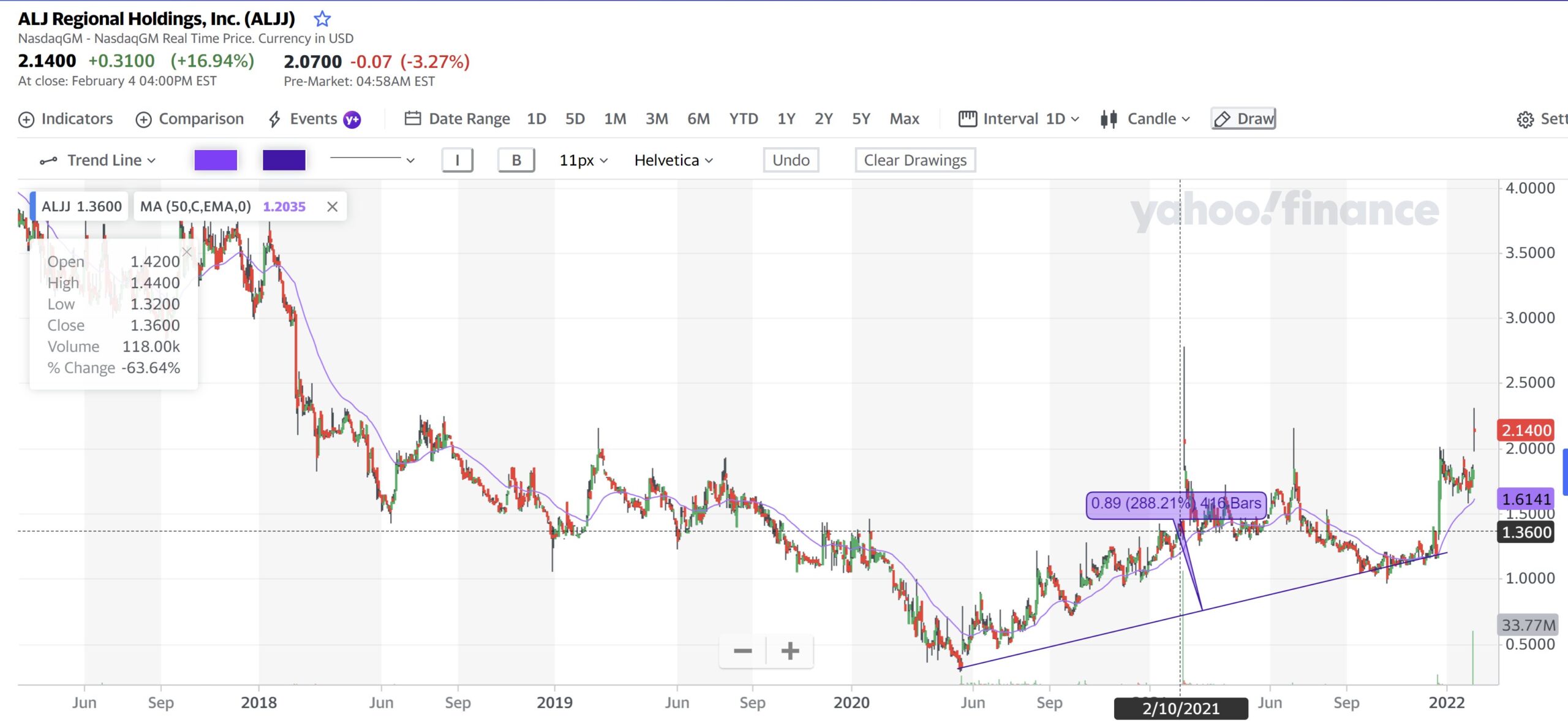This screenshot has width=1568, height=725.
Task: Expand line style dropdown
Action: (x=372, y=160)
